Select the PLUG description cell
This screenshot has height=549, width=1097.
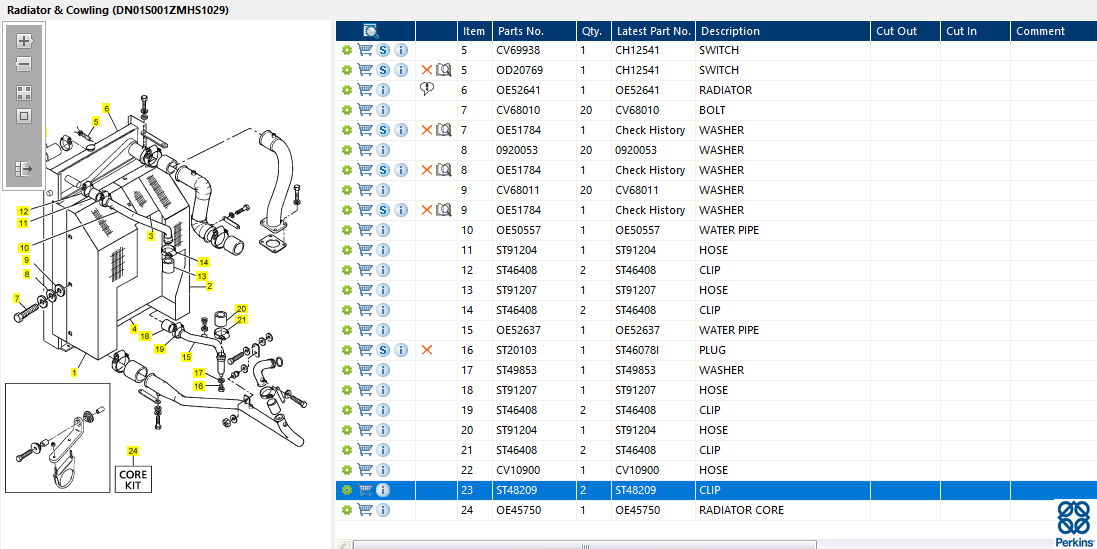pos(783,350)
